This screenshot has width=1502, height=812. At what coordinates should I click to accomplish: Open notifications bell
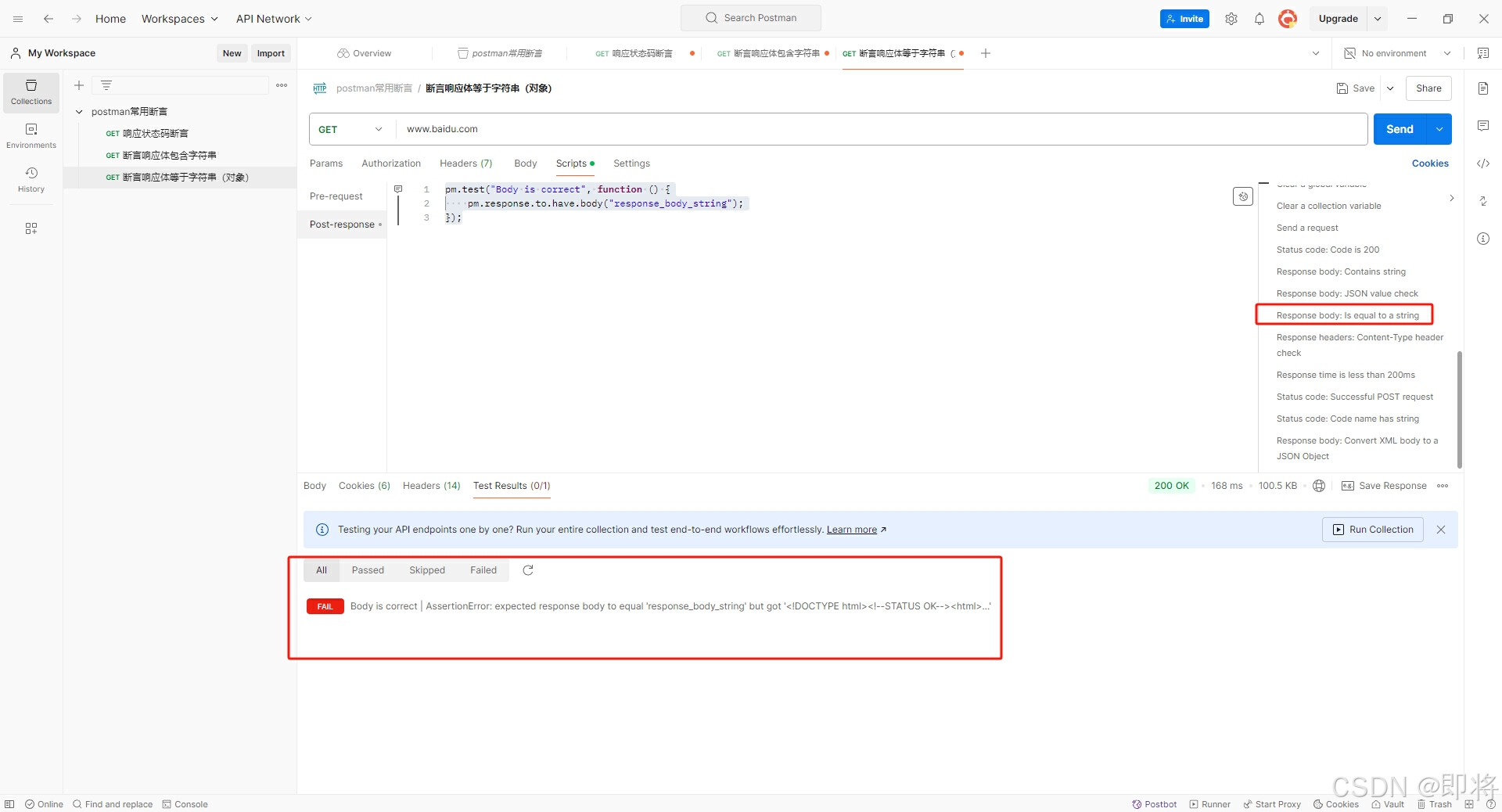[1259, 19]
